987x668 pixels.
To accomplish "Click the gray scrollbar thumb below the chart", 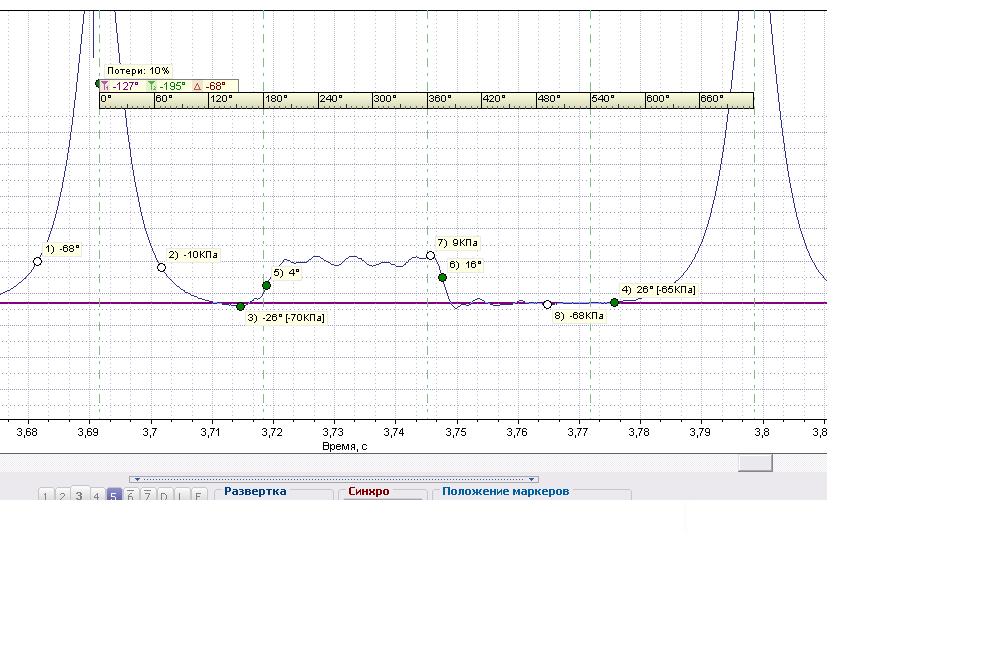I will (x=755, y=463).
